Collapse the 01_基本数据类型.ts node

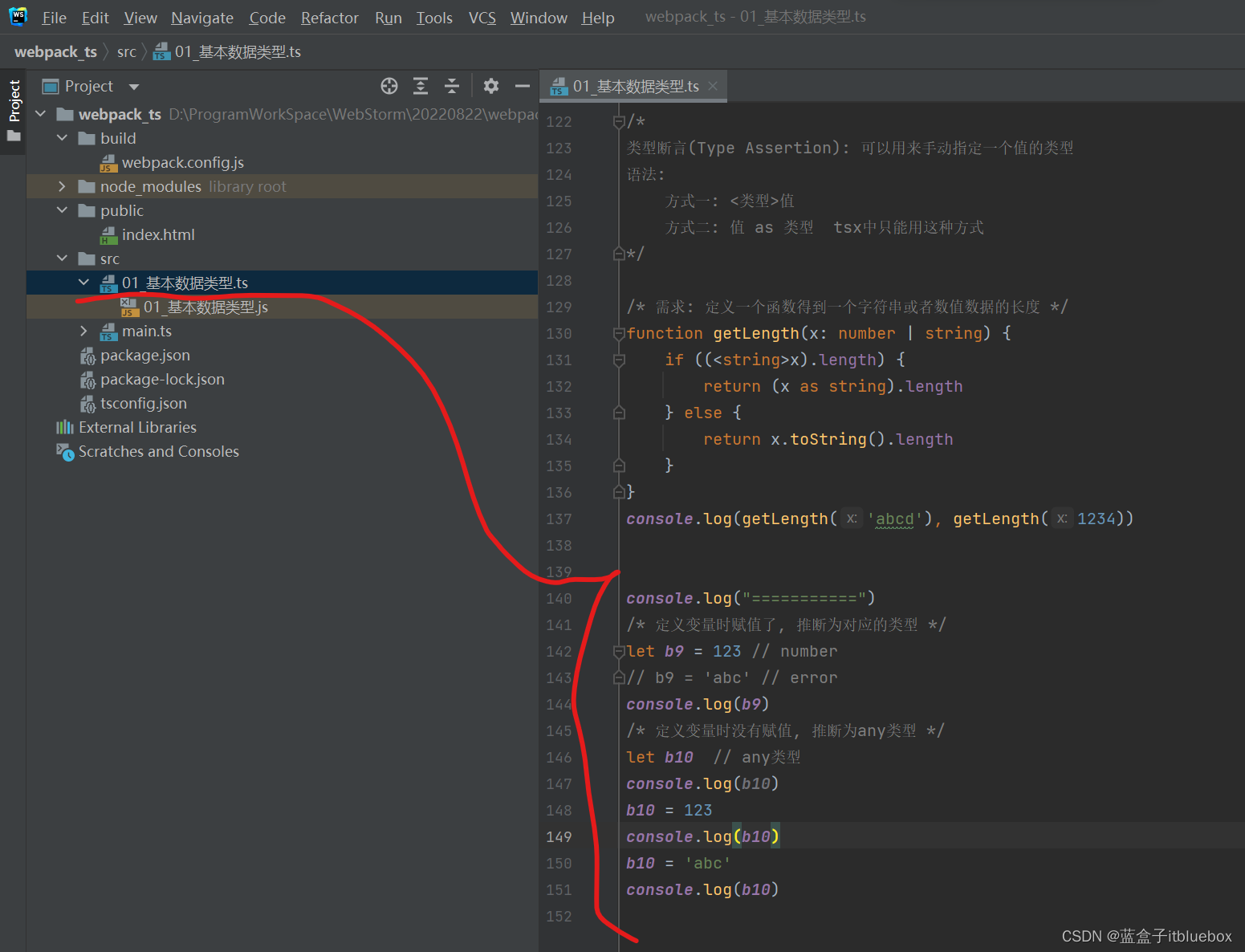[x=84, y=283]
